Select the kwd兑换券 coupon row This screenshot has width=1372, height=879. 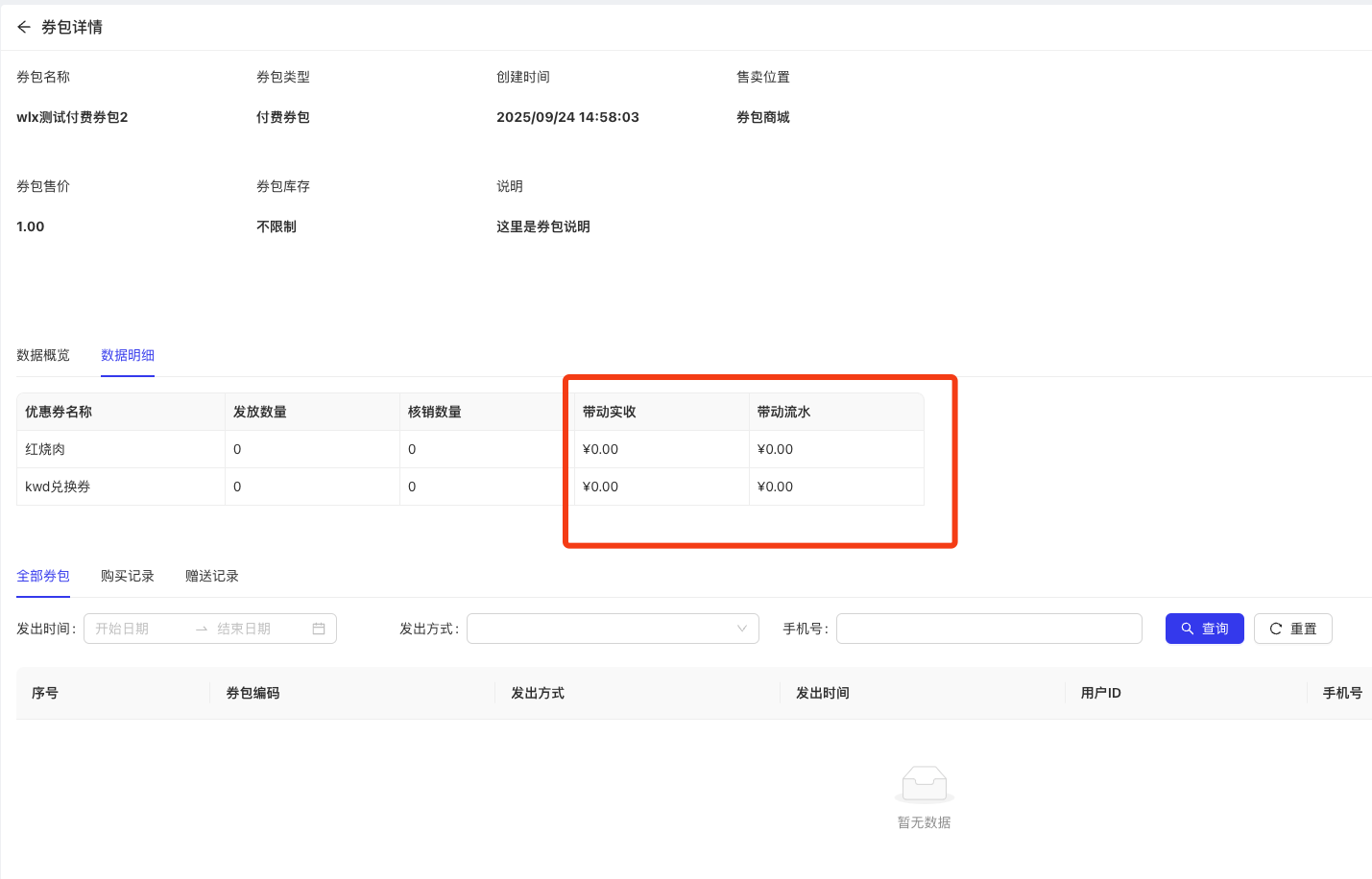58,487
